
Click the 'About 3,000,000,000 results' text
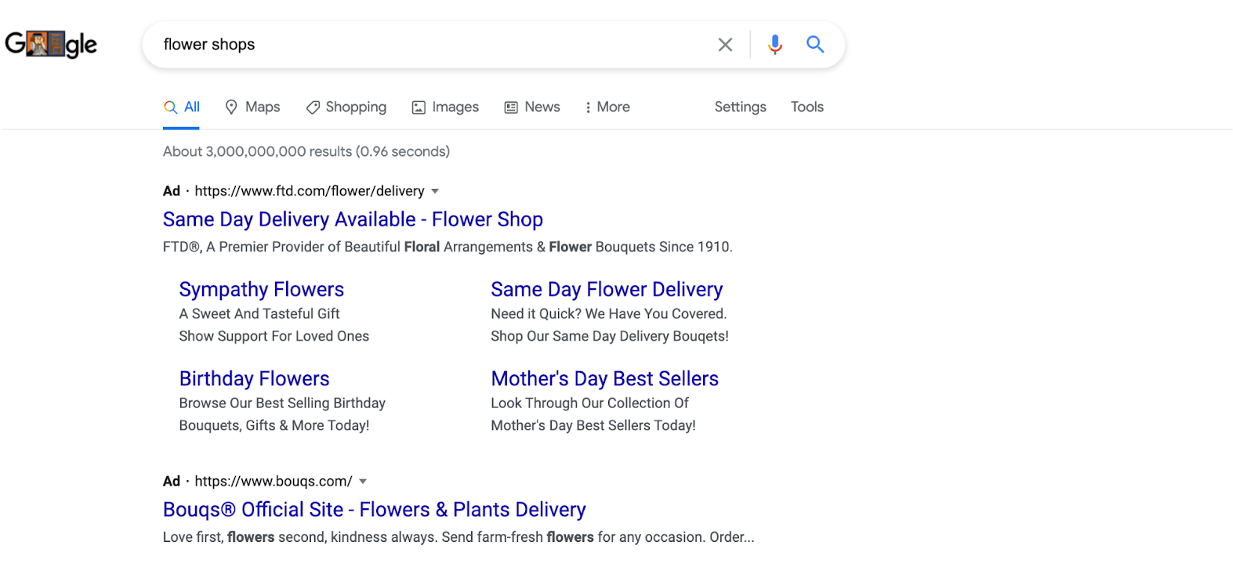click(306, 152)
